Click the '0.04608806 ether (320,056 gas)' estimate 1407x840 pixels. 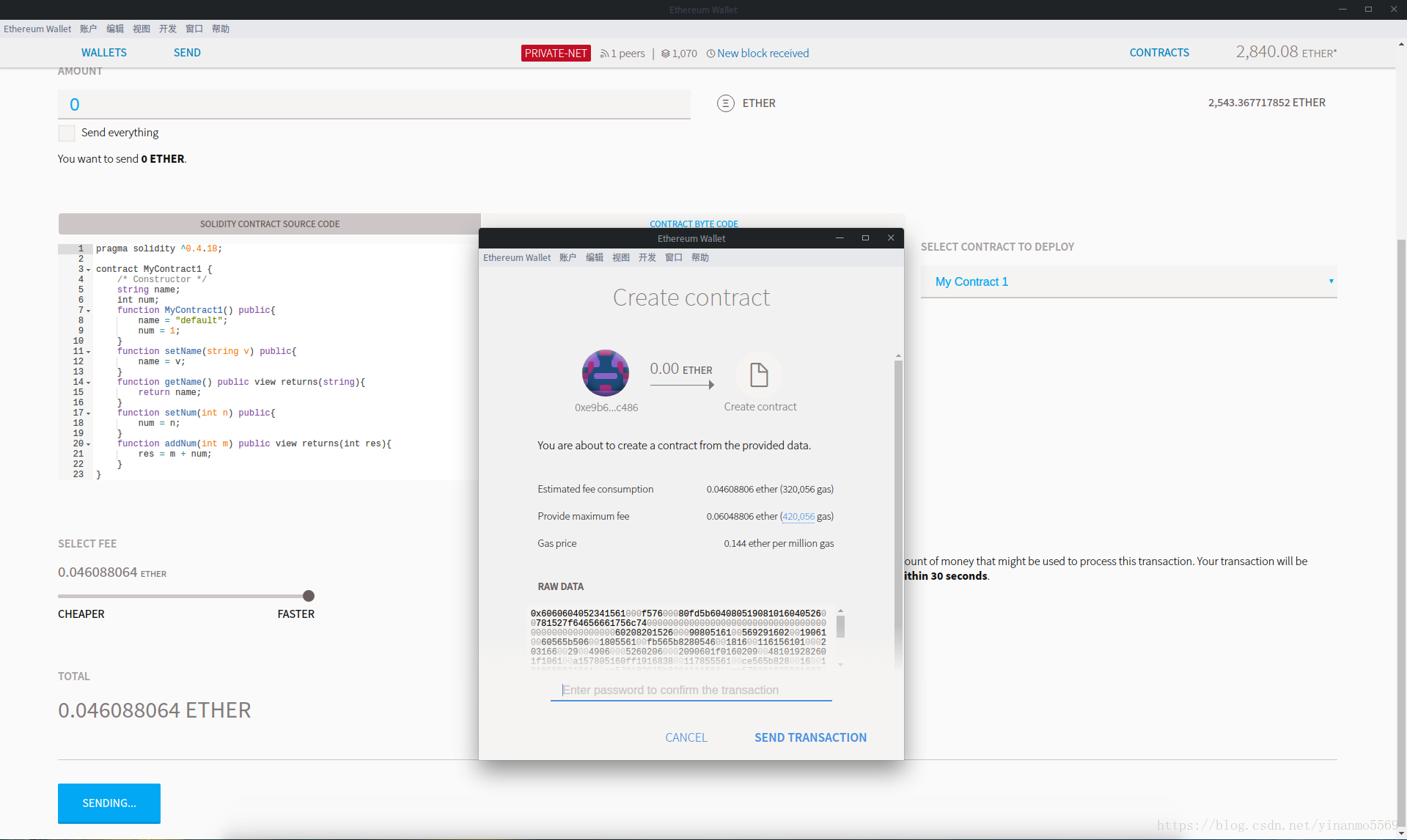coord(770,490)
